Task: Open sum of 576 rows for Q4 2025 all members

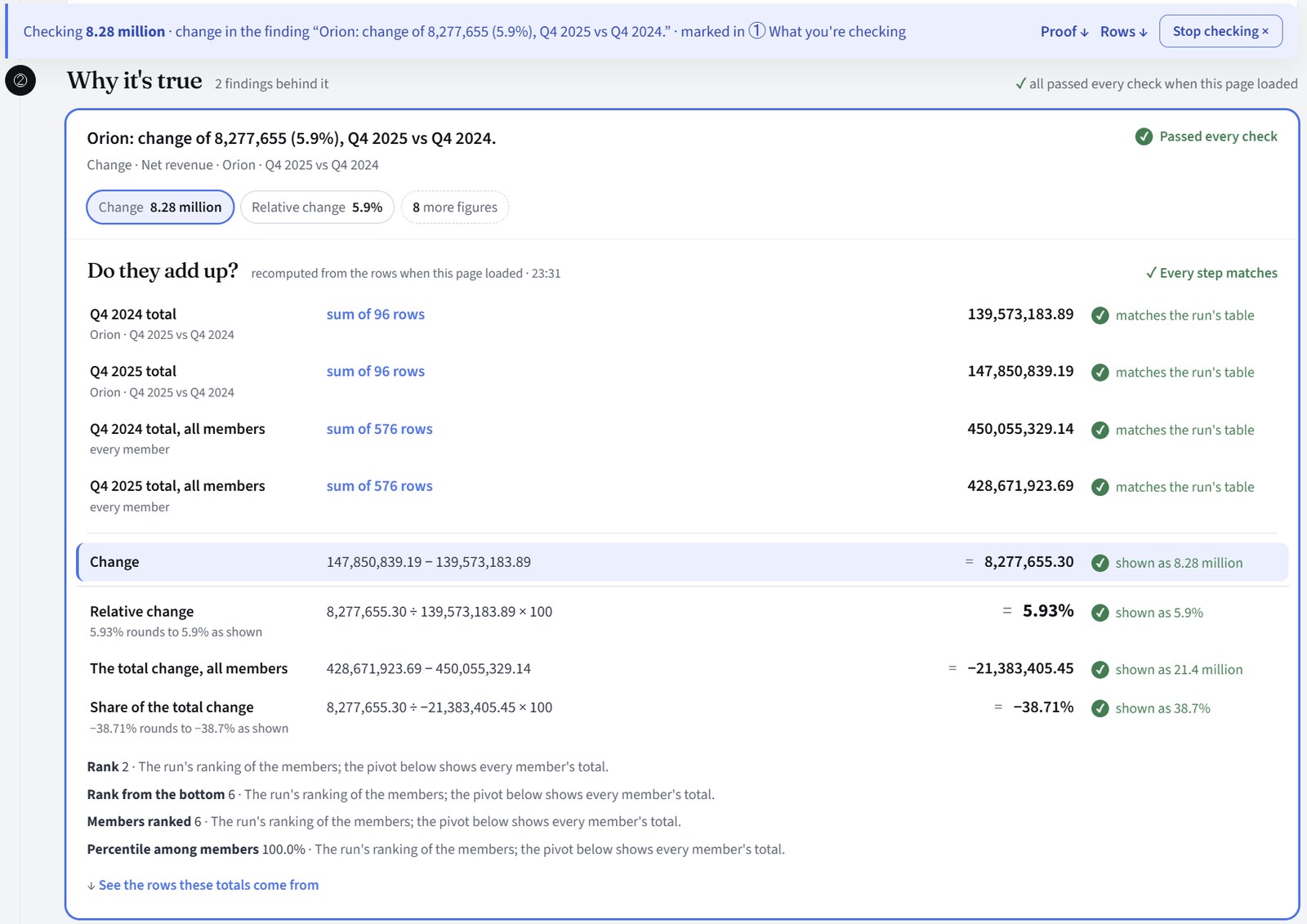Action: 380,486
